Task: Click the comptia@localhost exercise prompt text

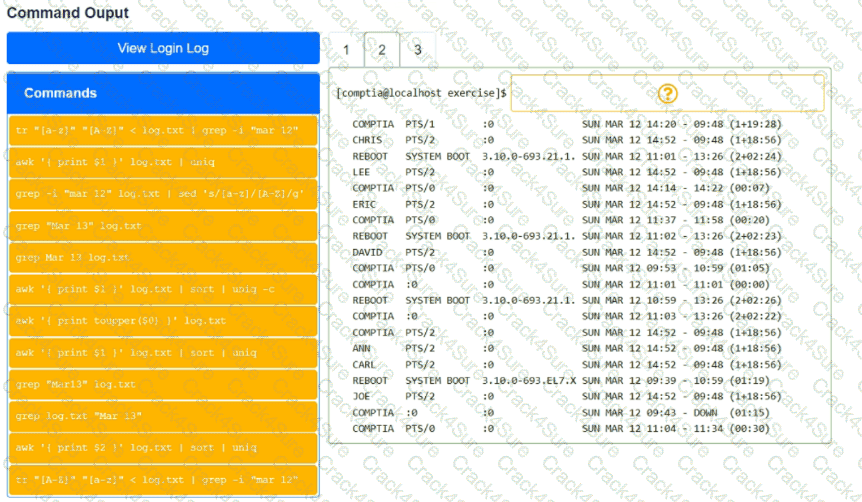Action: [x=421, y=93]
